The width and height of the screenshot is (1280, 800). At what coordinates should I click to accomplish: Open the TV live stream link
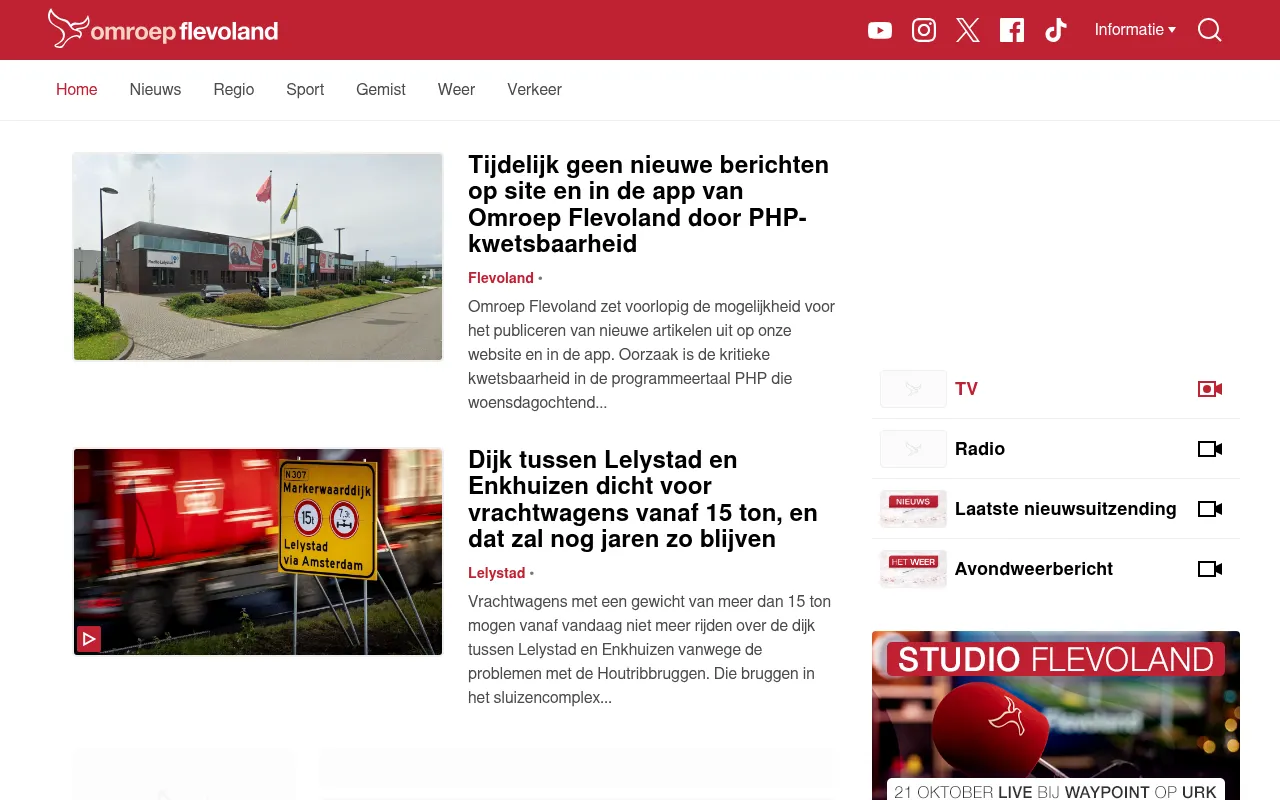(x=966, y=389)
